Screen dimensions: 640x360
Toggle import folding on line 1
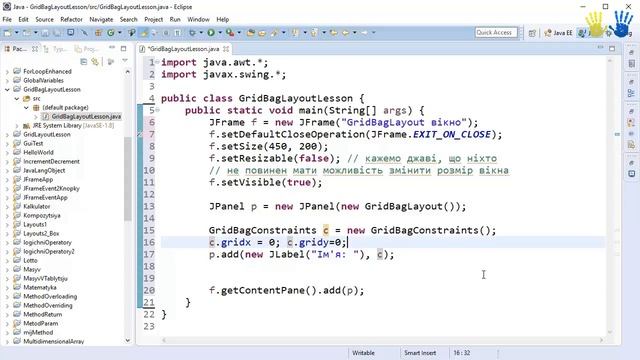coord(157,62)
